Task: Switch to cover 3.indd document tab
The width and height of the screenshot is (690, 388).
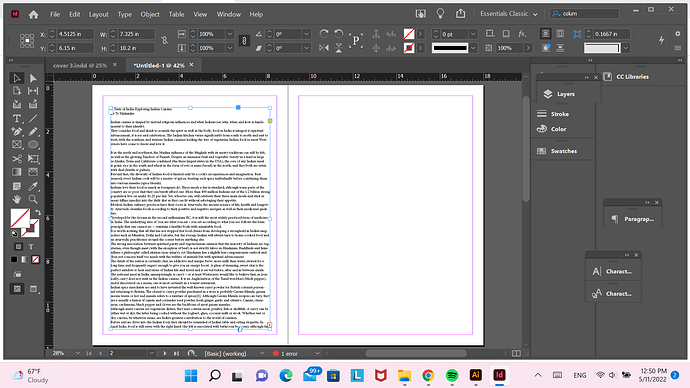Action: click(x=80, y=65)
